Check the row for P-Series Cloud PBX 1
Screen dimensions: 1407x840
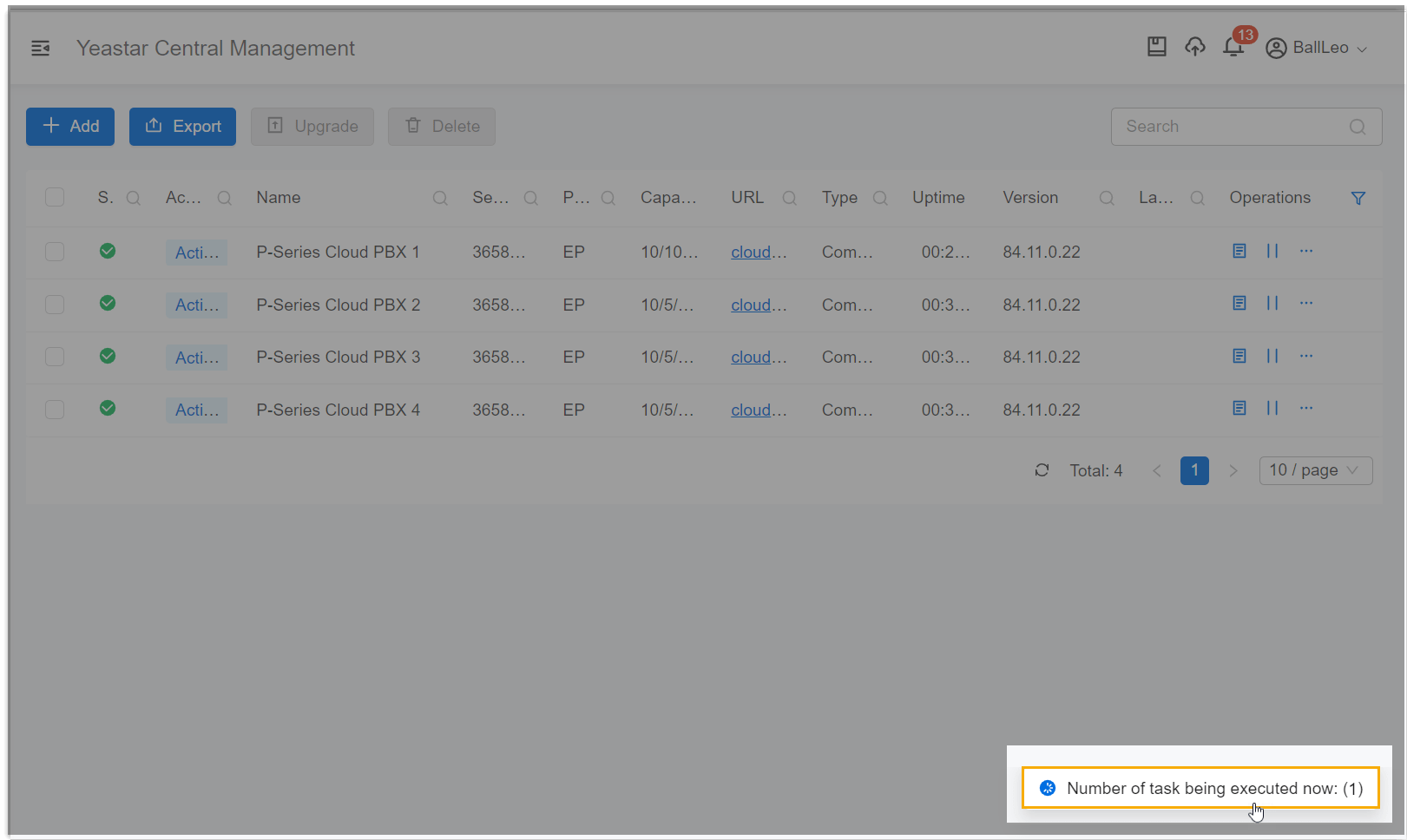tap(55, 251)
